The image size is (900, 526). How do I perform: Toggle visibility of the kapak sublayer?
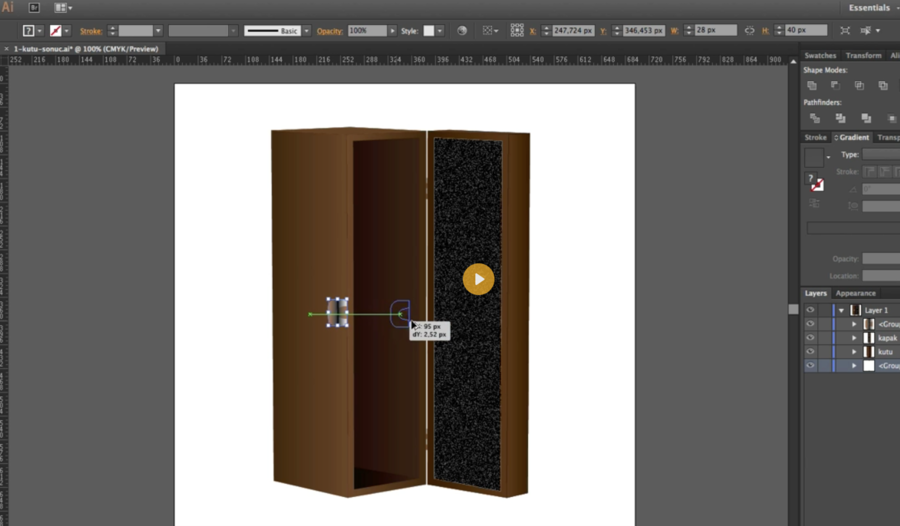point(810,338)
